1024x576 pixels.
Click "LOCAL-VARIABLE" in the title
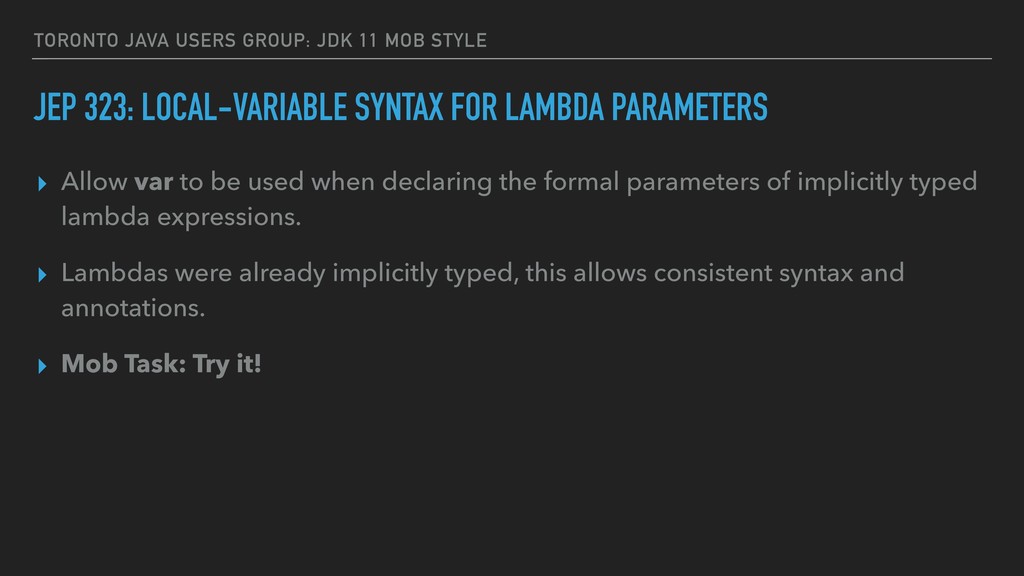click(x=244, y=107)
